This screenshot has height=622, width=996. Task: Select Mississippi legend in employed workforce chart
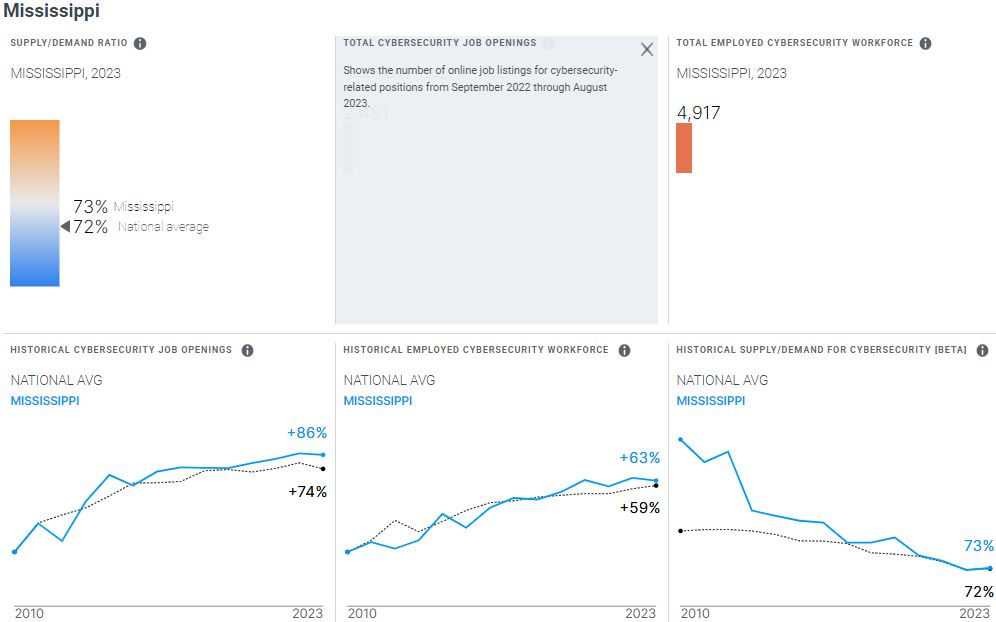[378, 401]
